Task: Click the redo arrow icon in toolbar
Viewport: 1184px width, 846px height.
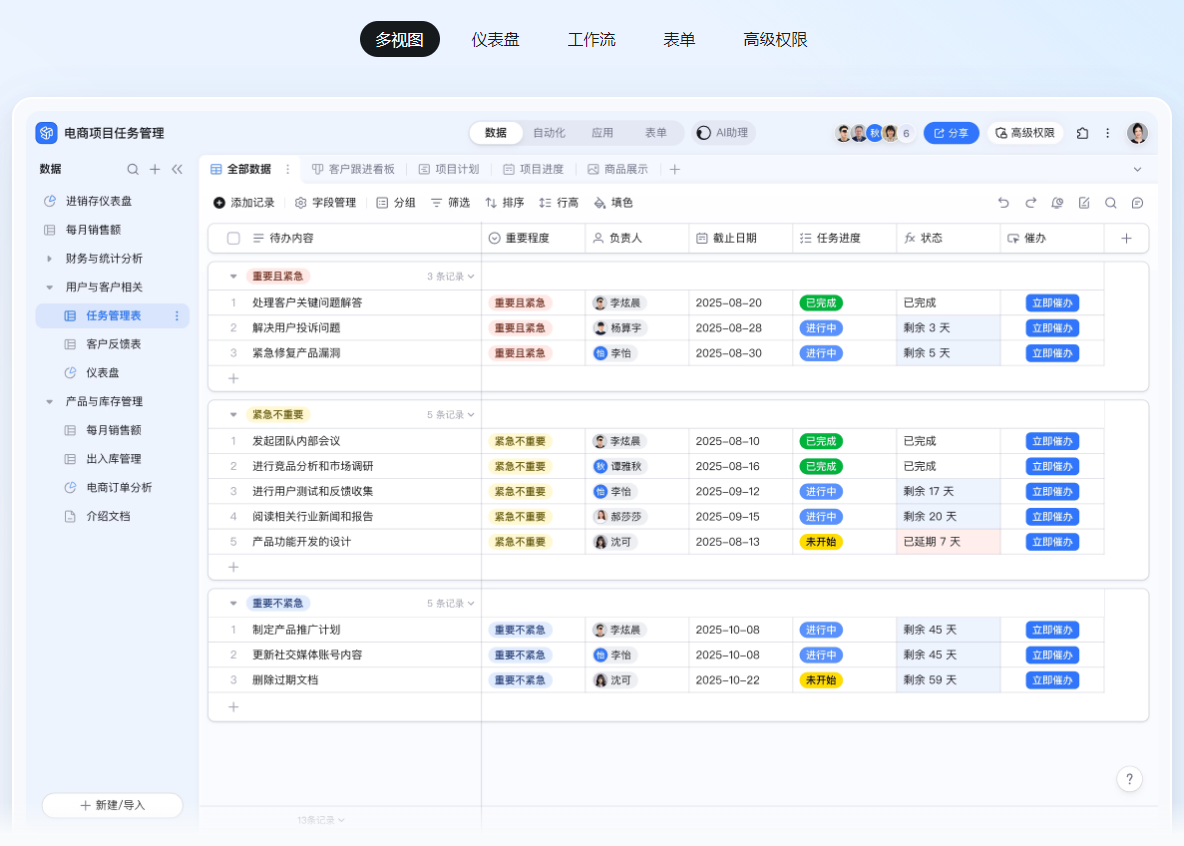Action: (1031, 203)
